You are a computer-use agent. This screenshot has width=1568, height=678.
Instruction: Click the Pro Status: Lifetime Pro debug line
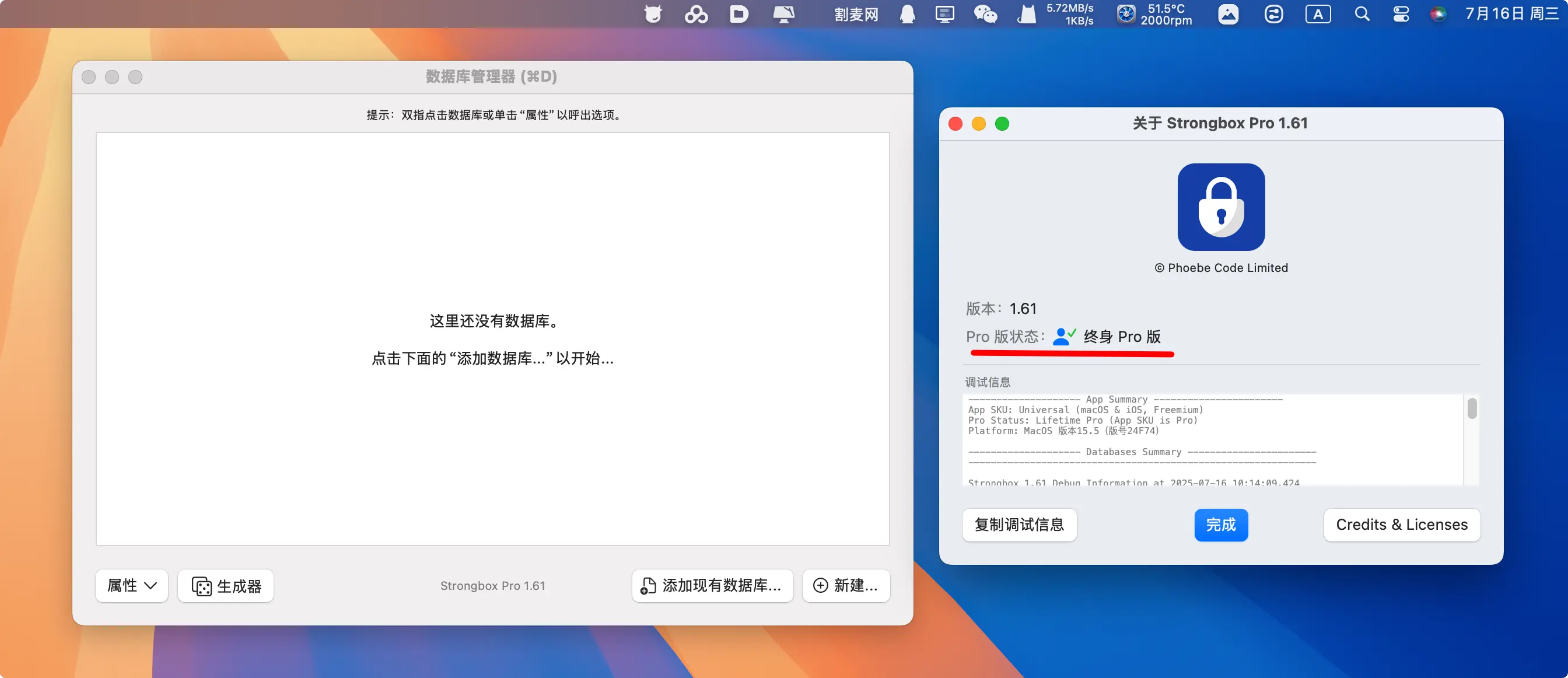tap(1082, 421)
